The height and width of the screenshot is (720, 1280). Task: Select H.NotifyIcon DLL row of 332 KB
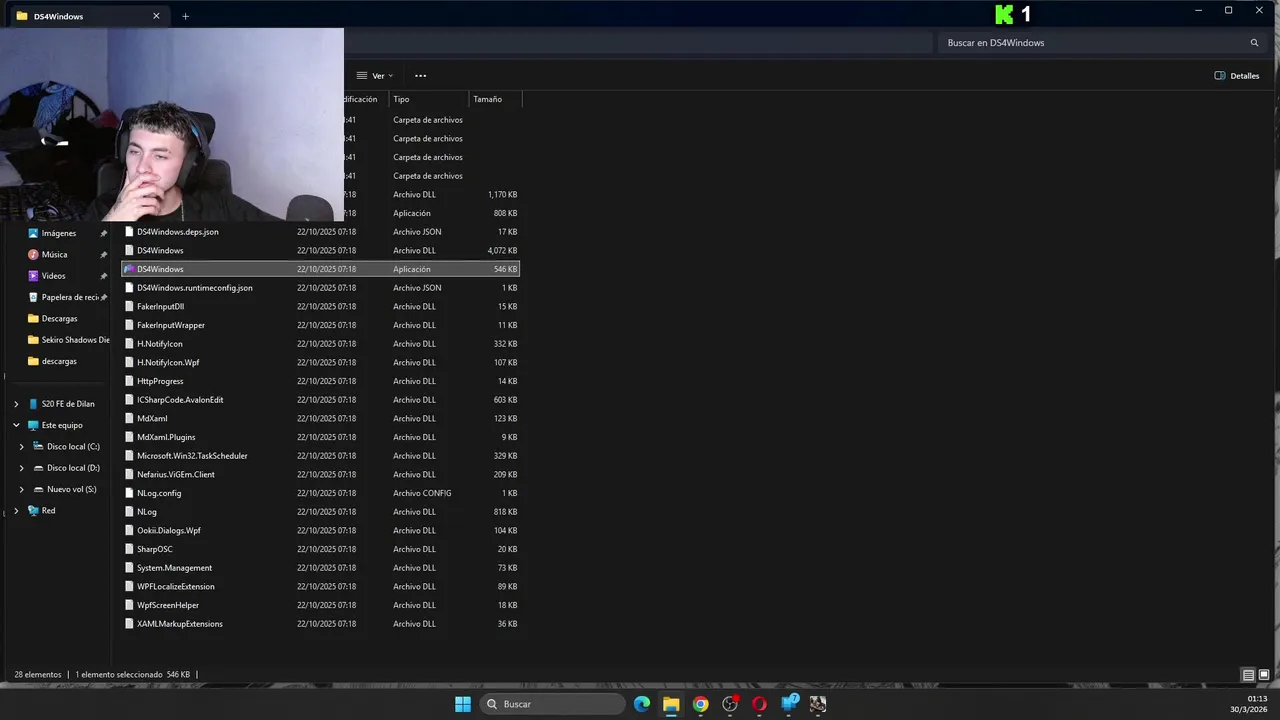[x=320, y=344]
